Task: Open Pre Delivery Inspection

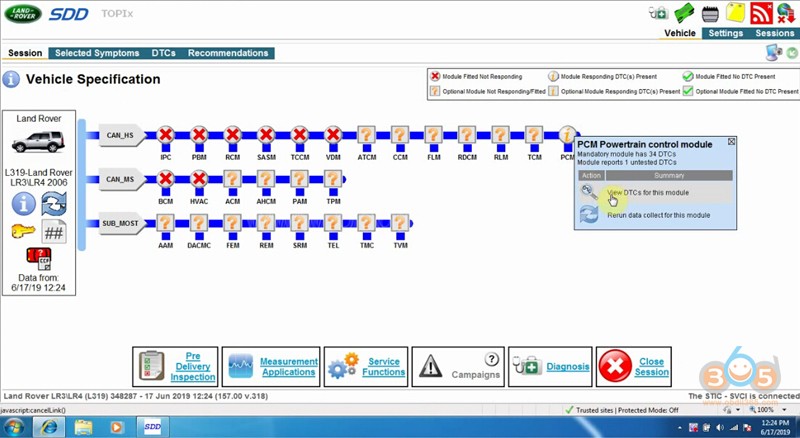Action: click(x=175, y=367)
